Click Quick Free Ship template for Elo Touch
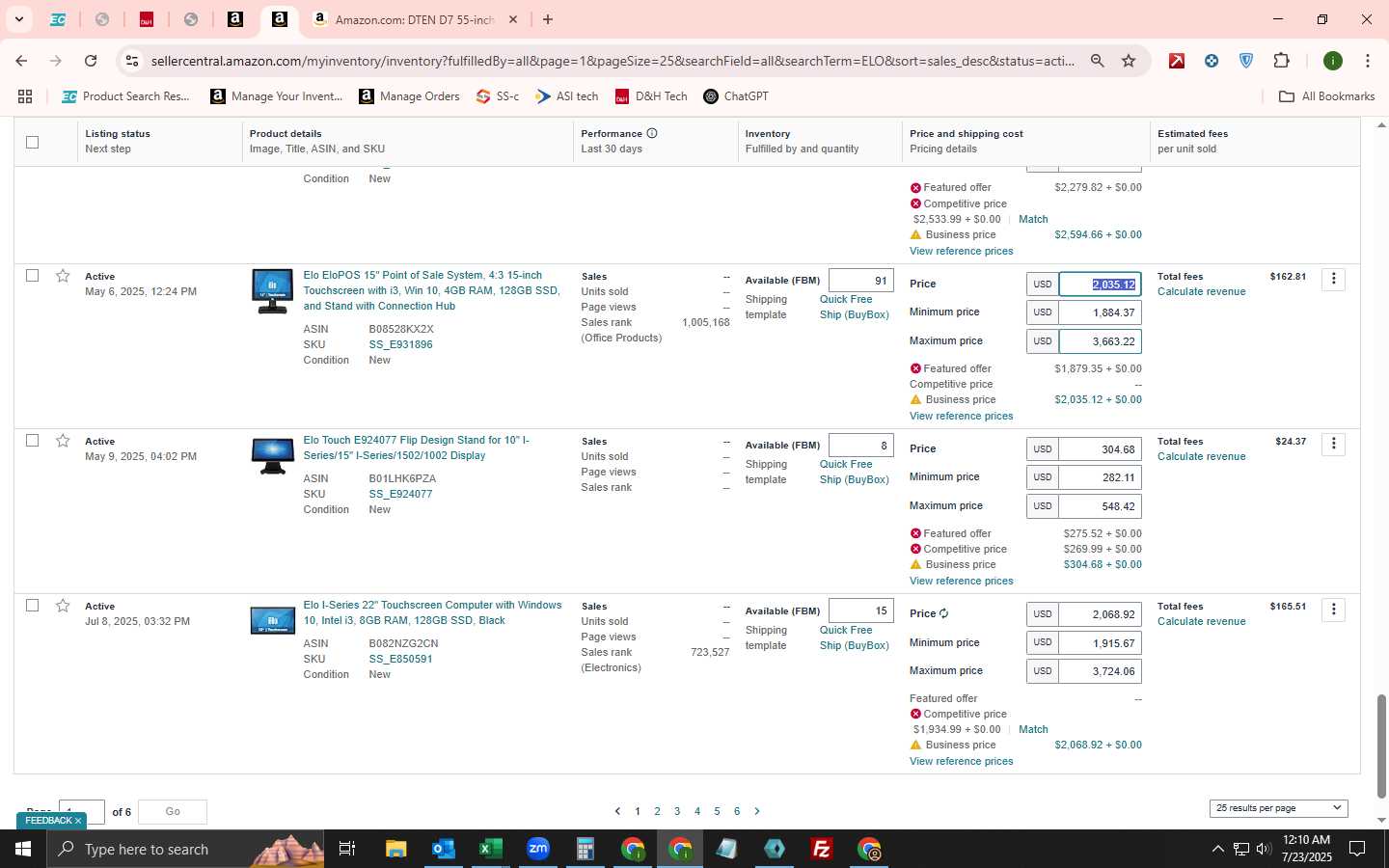The width and height of the screenshot is (1389, 868). click(854, 472)
